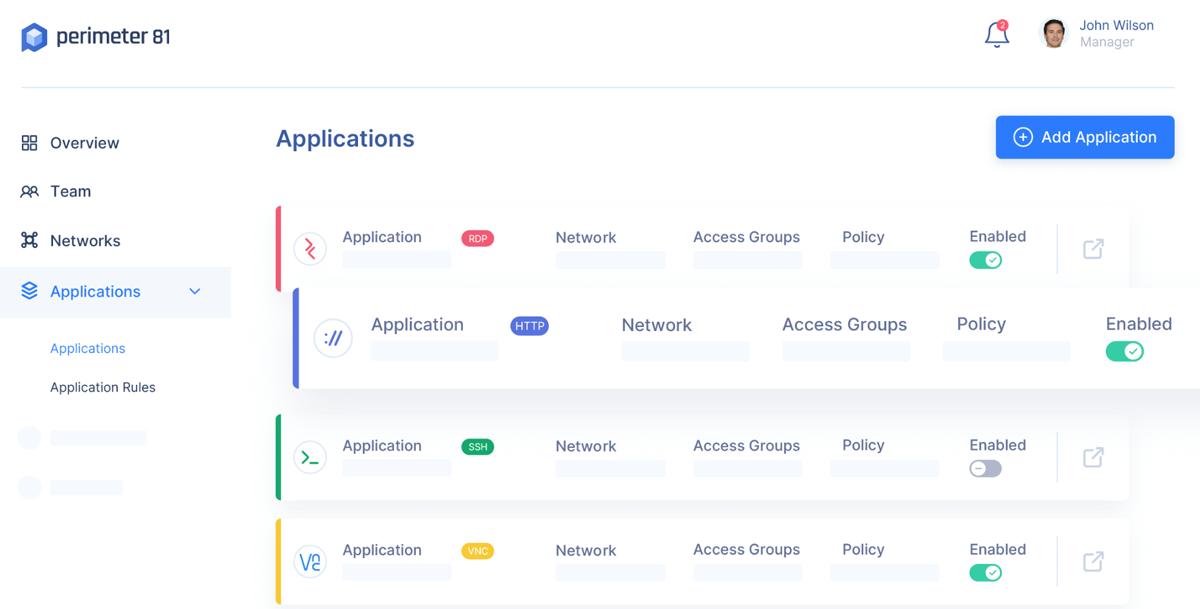Viewport: 1200px width, 609px height.
Task: Disable the HTTP application toggle
Action: click(1125, 351)
